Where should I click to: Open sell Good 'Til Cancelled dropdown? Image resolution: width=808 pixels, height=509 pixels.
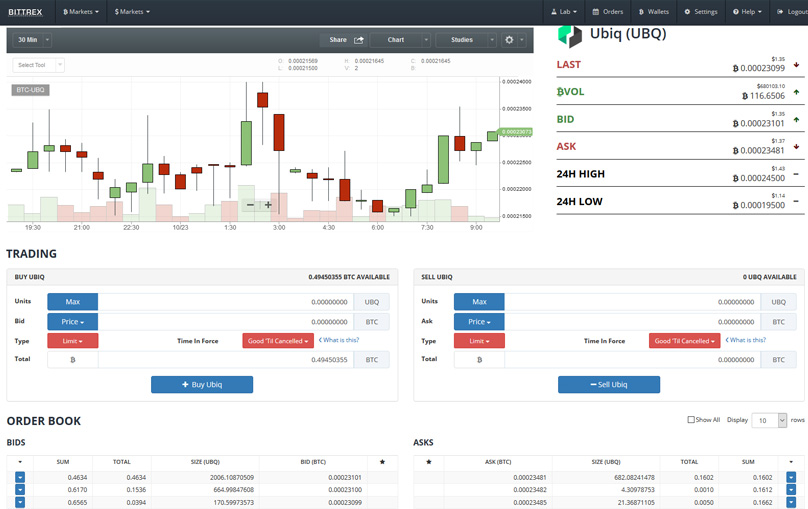pos(685,341)
